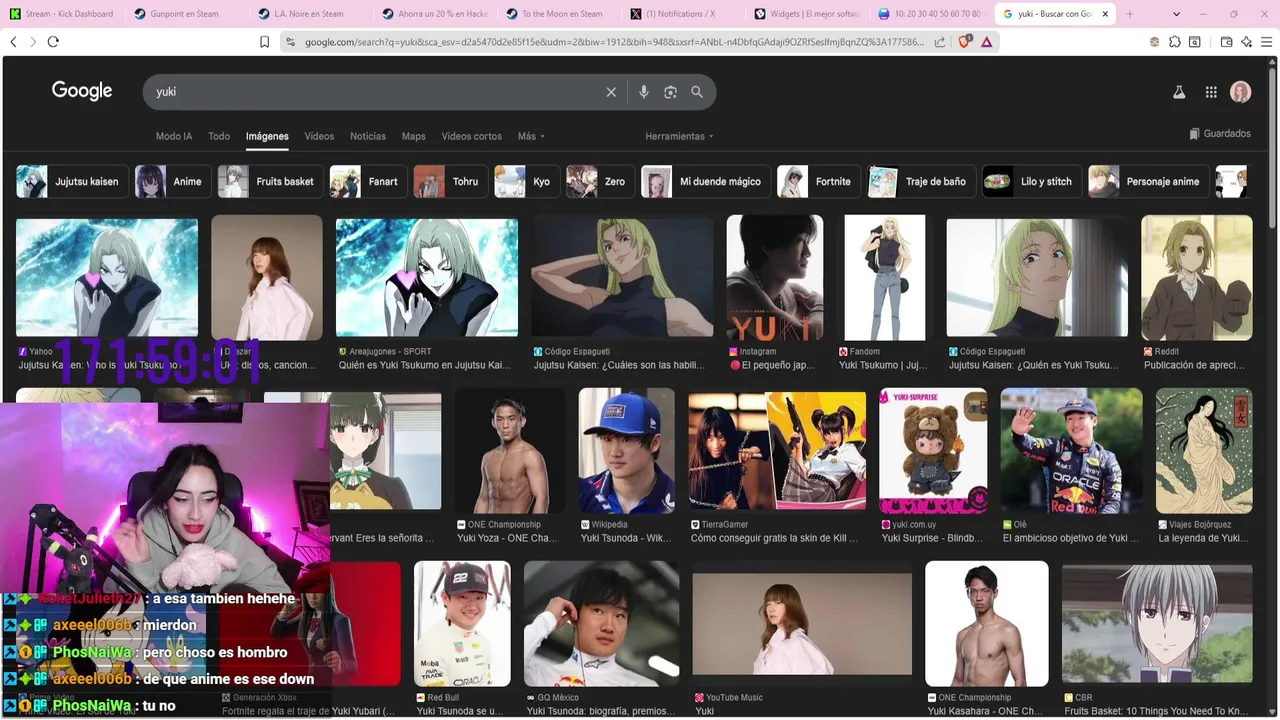Open Brave Rewards triangle icon
The width and height of the screenshot is (1280, 720).
point(987,42)
